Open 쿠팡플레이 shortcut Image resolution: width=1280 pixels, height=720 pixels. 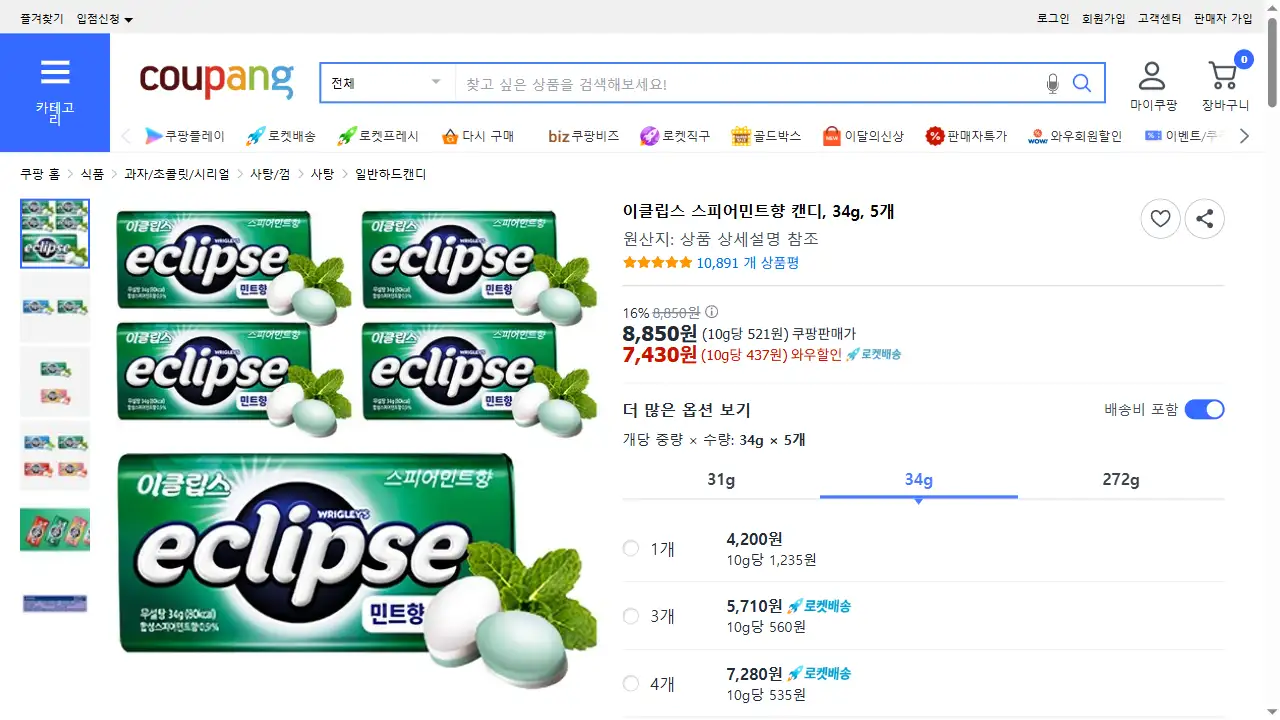(185, 136)
